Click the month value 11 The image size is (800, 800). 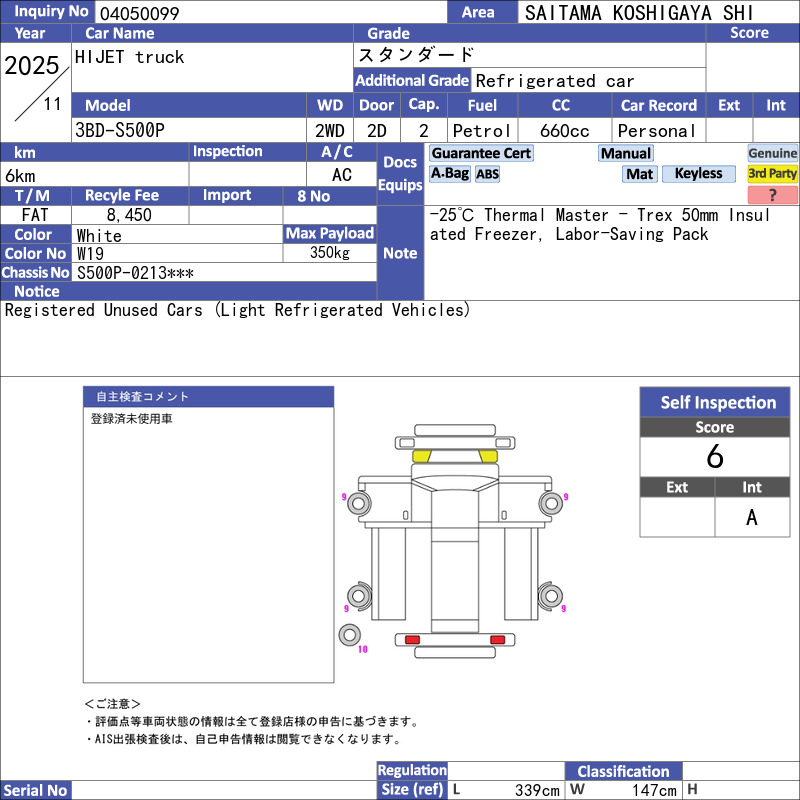tap(52, 104)
